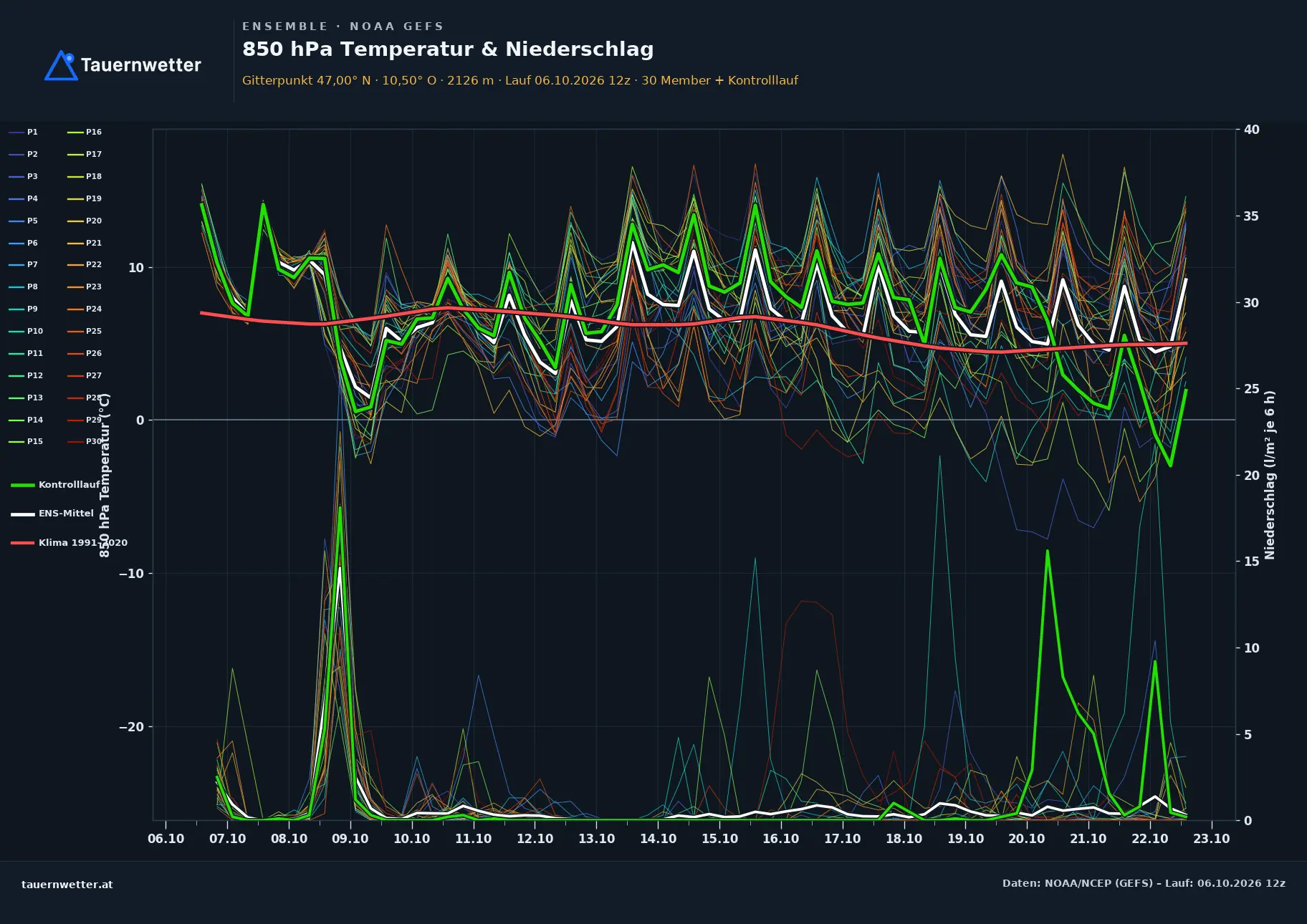
Task: Click the −20 tick on the temperature axis
Action: click(131, 727)
